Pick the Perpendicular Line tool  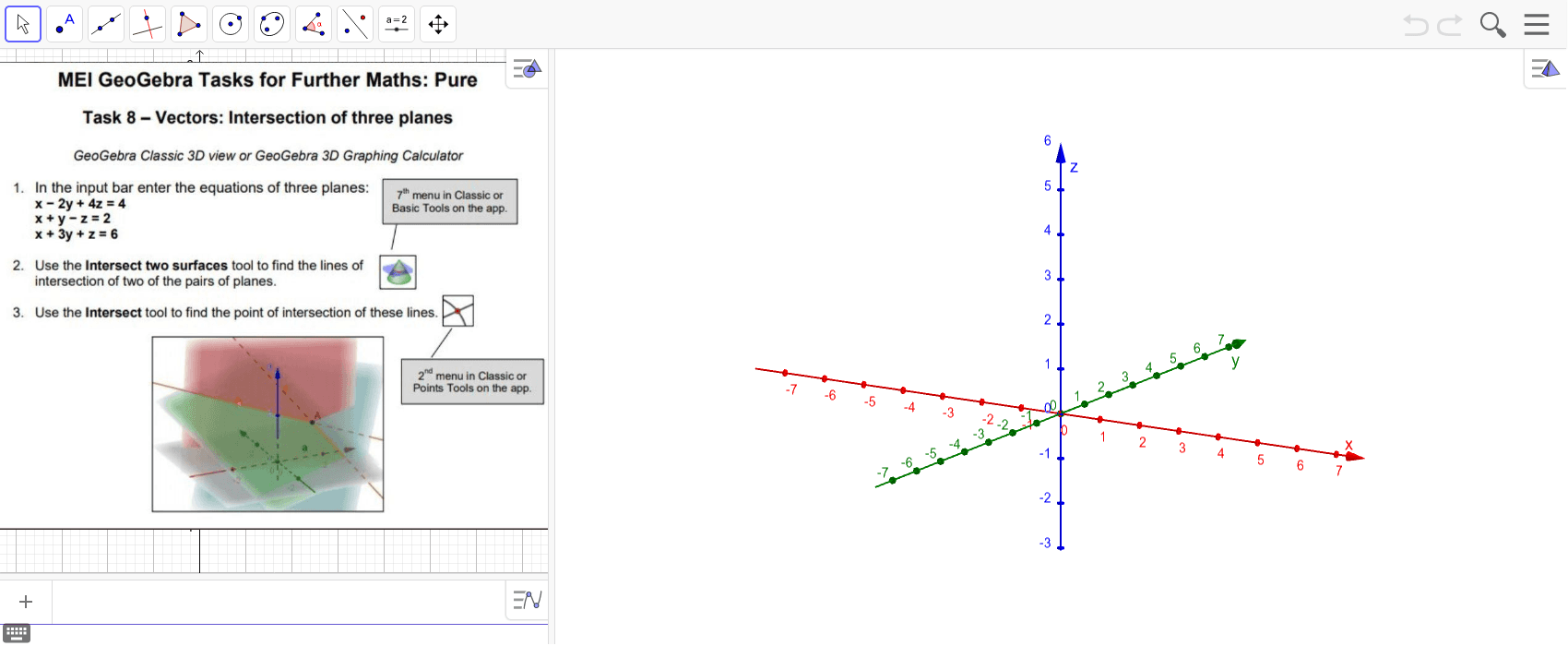pos(148,24)
